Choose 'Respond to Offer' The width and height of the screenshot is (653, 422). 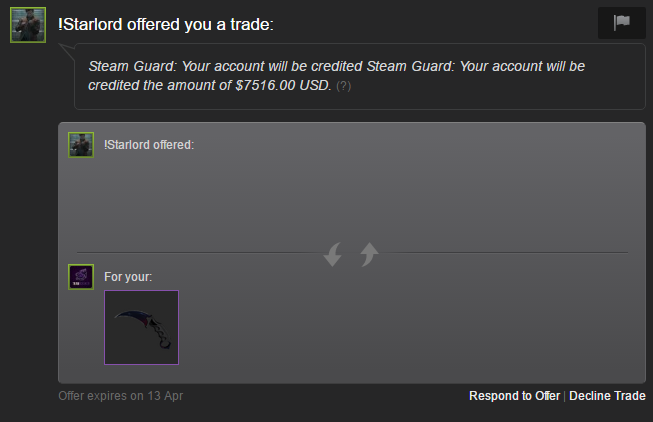pos(514,396)
